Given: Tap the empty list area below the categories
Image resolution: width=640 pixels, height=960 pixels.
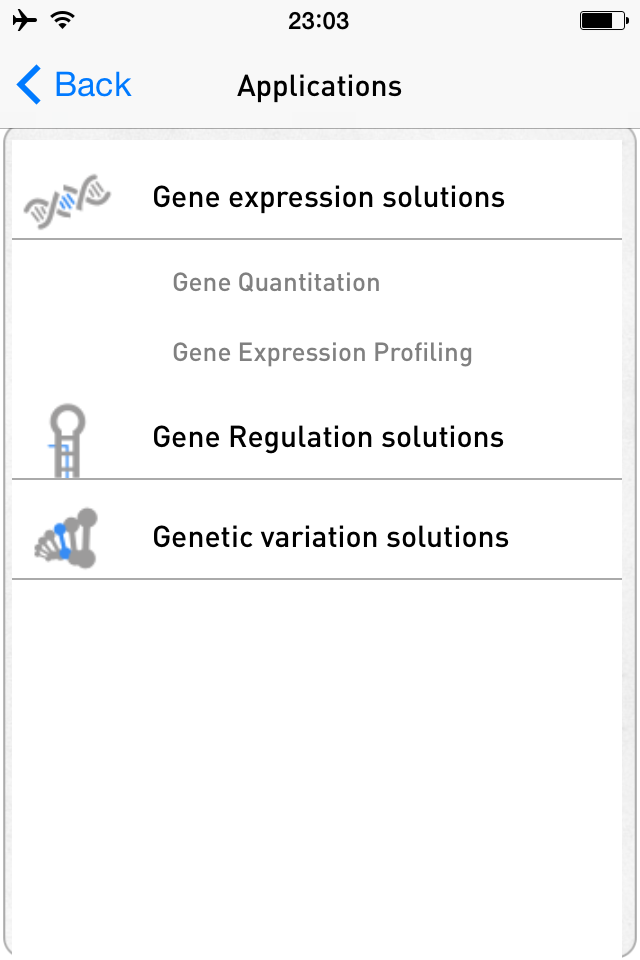Looking at the screenshot, I should point(320,750).
